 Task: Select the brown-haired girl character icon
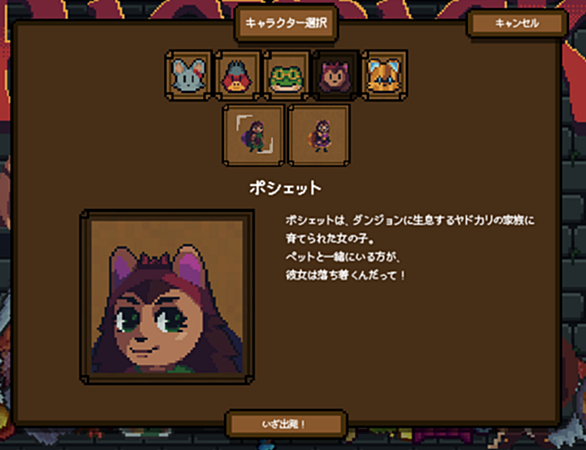pos(335,75)
